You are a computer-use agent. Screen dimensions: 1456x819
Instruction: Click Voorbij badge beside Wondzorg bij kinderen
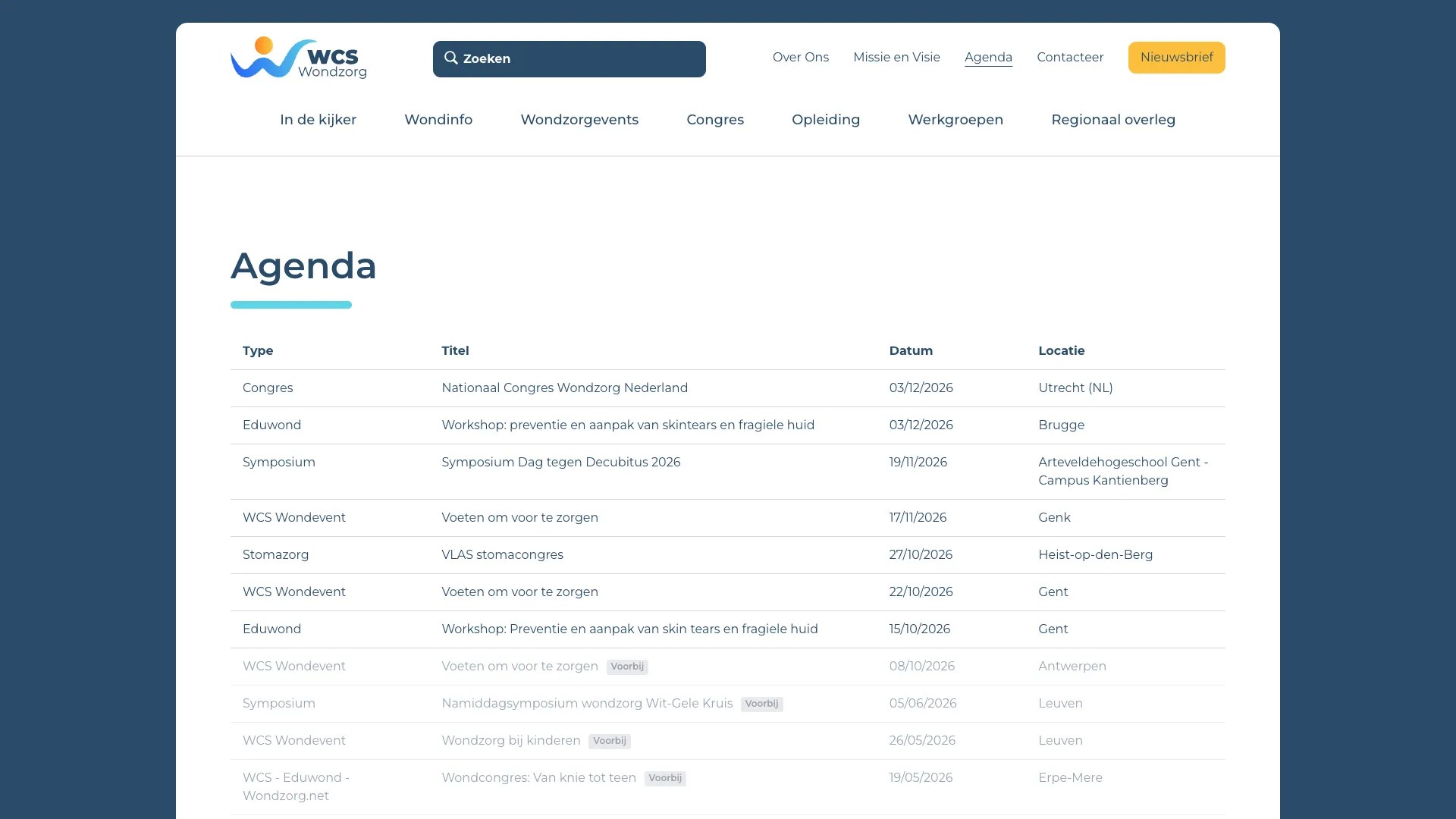[609, 741]
